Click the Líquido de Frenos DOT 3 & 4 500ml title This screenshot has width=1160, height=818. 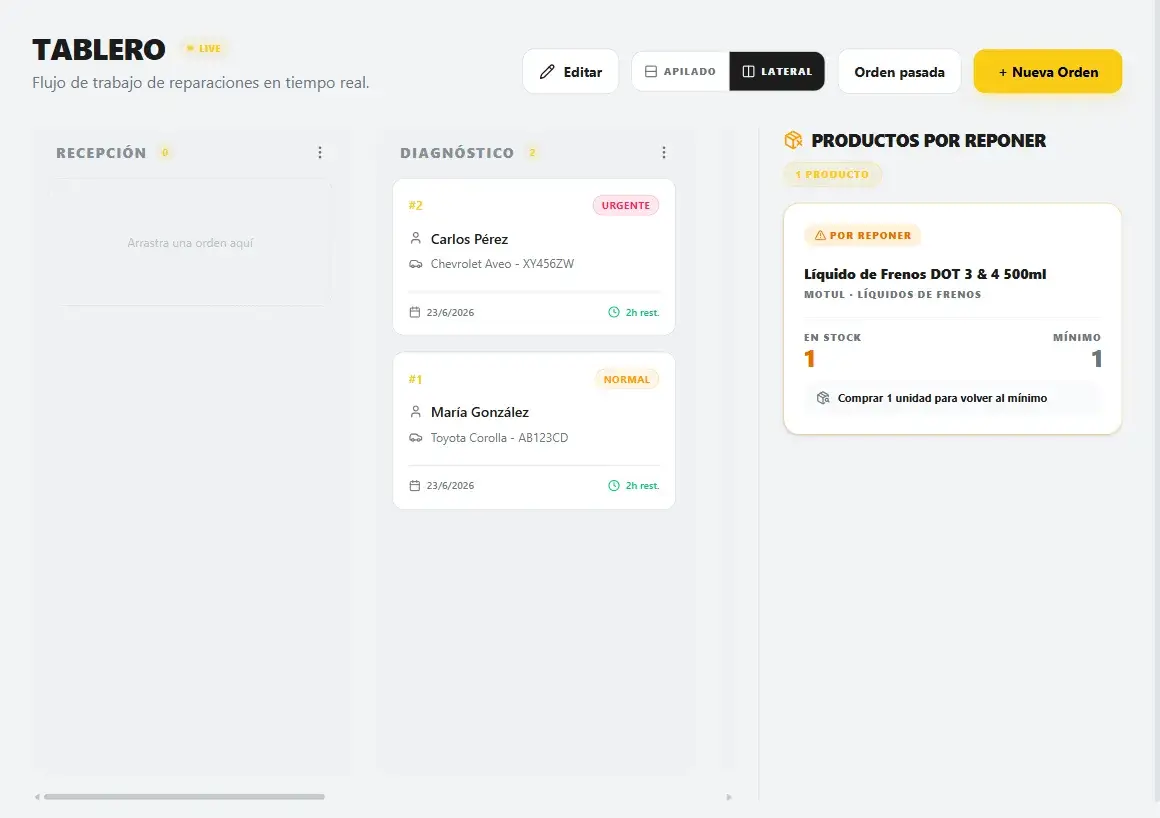pos(925,274)
